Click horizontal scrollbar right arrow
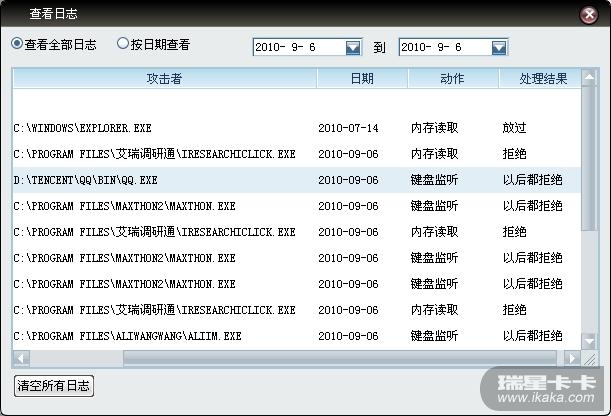 pos(572,358)
